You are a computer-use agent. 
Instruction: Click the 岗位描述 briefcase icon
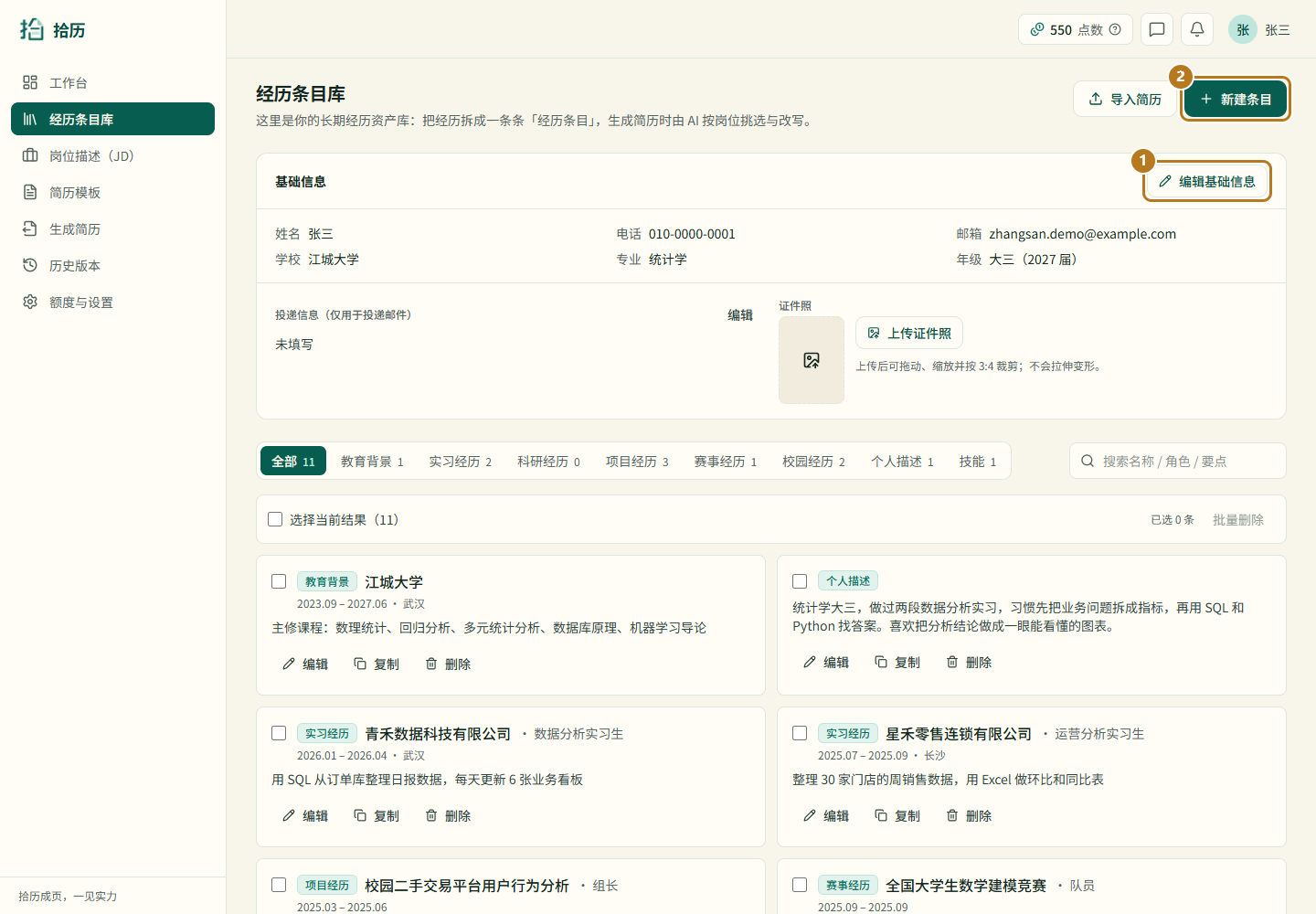pos(30,155)
